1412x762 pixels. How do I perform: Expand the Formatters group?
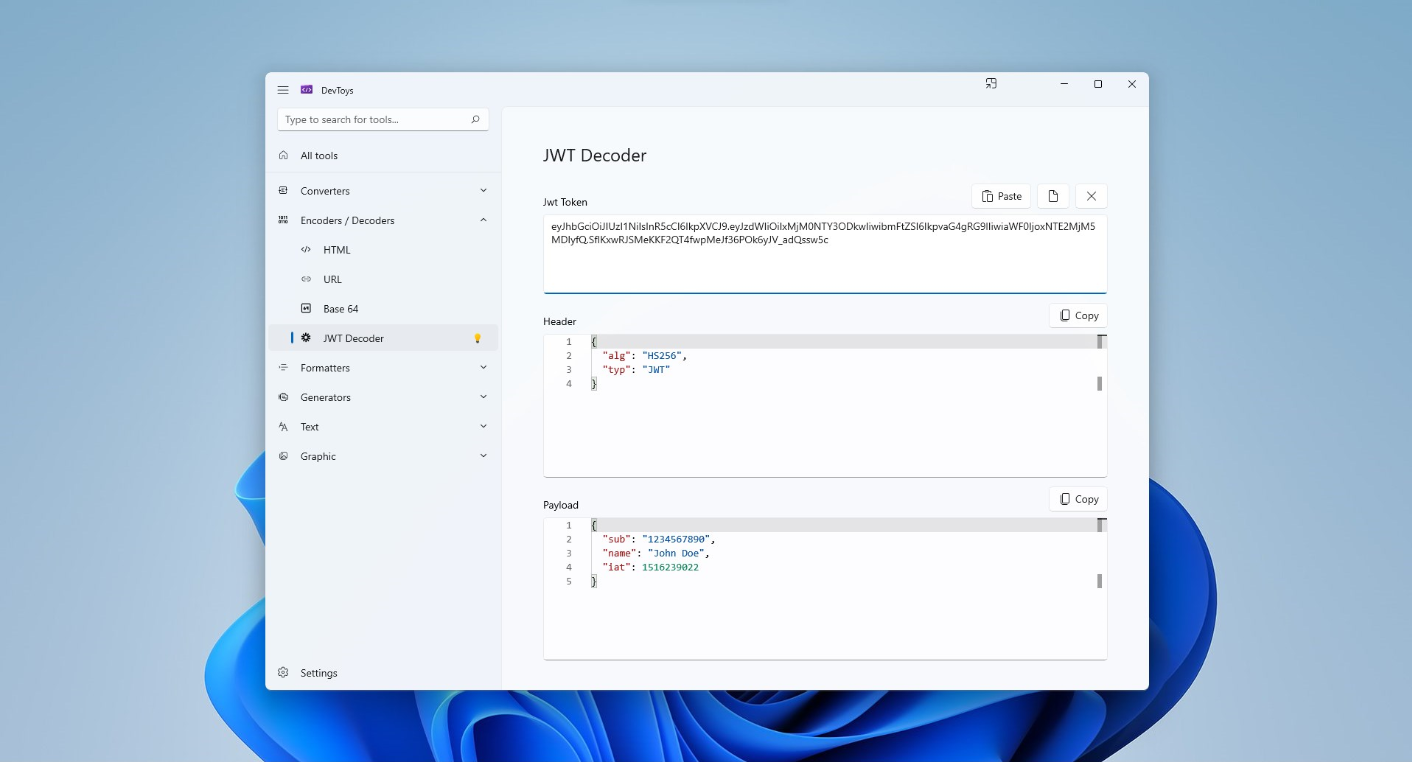484,368
